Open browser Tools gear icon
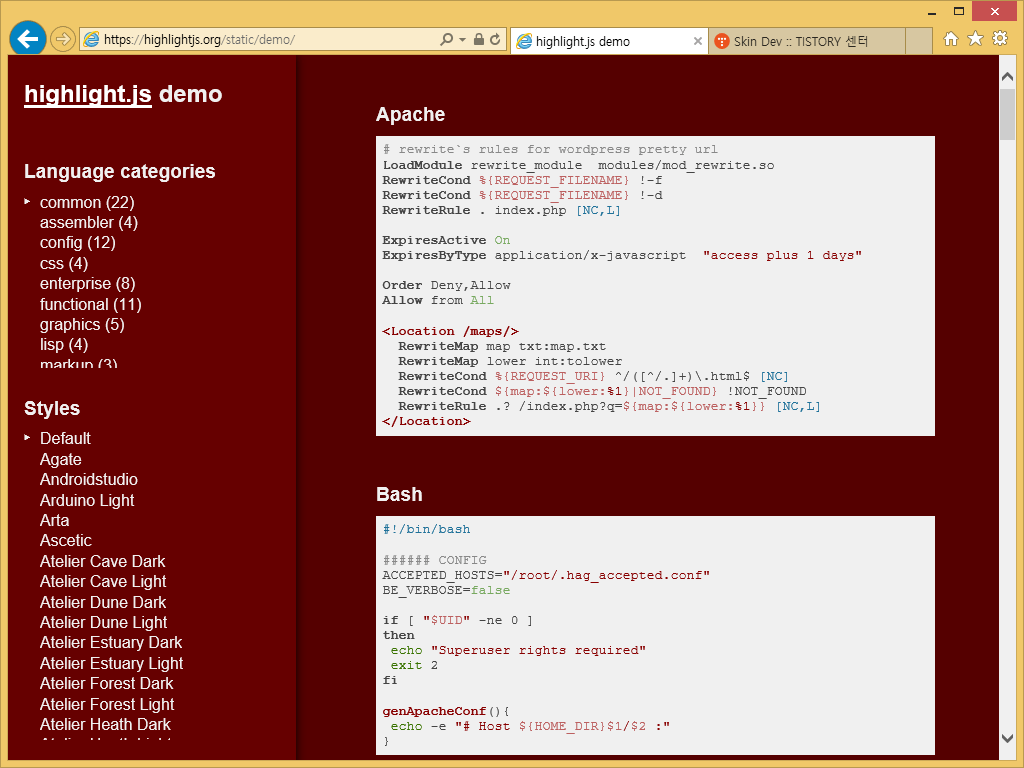Viewport: 1024px width, 768px height. 1000,39
